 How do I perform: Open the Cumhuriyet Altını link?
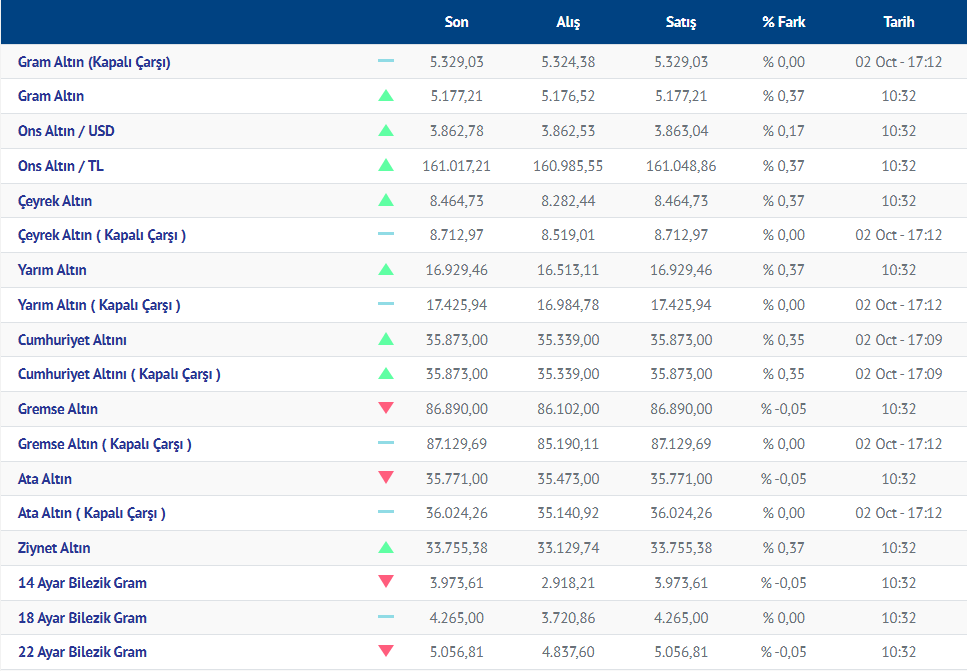point(72,340)
